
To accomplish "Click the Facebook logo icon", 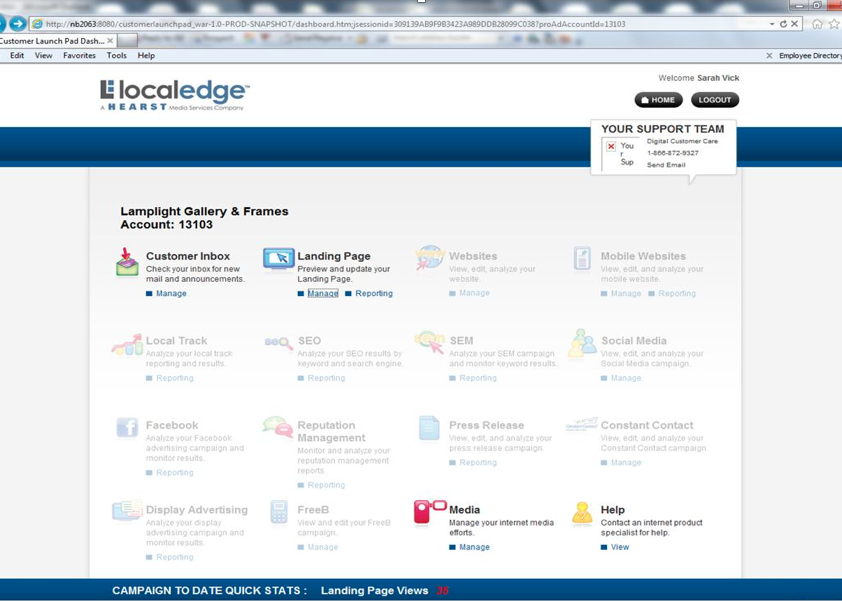I will pyautogui.click(x=127, y=428).
